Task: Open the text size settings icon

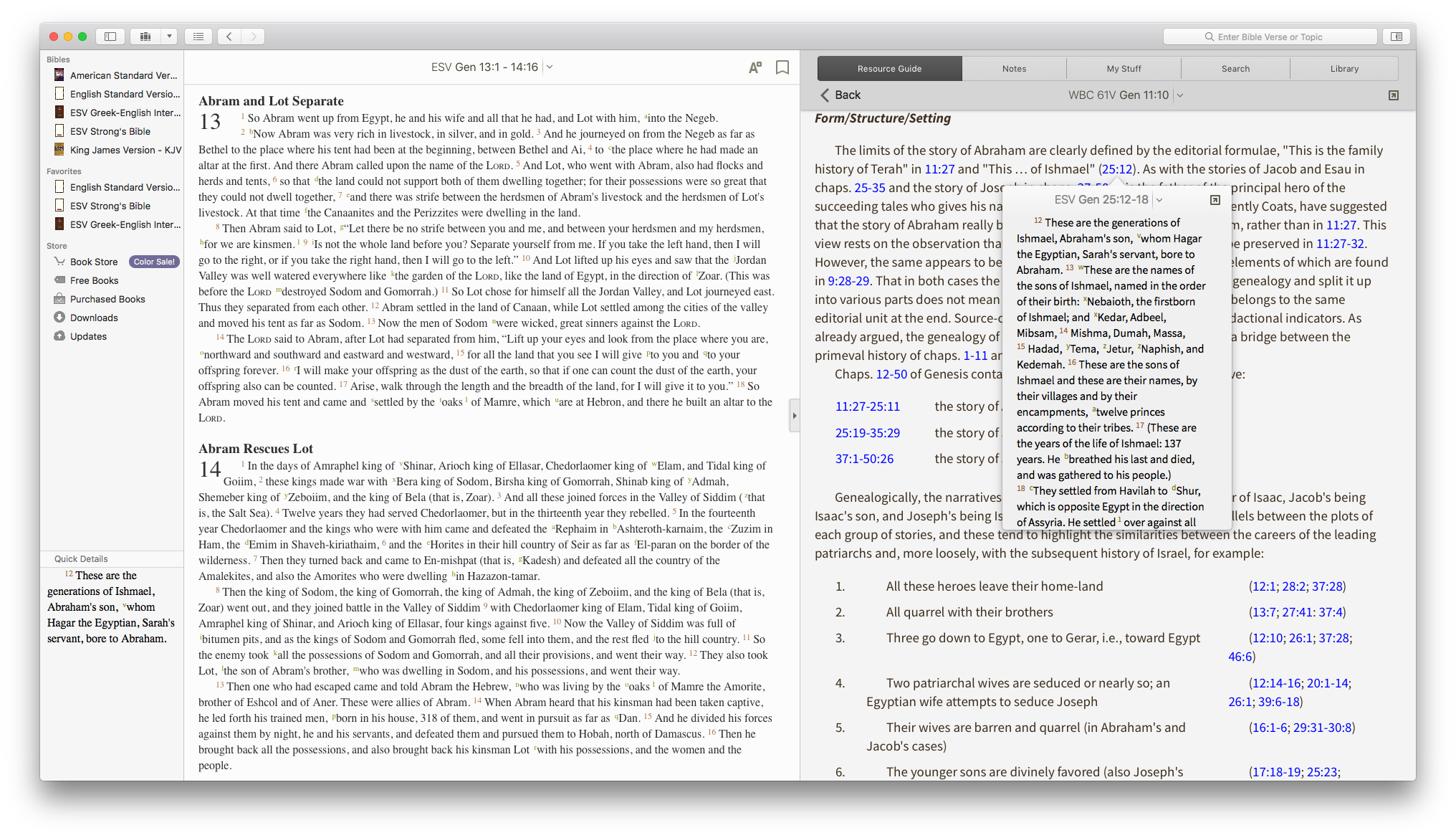Action: (755, 67)
